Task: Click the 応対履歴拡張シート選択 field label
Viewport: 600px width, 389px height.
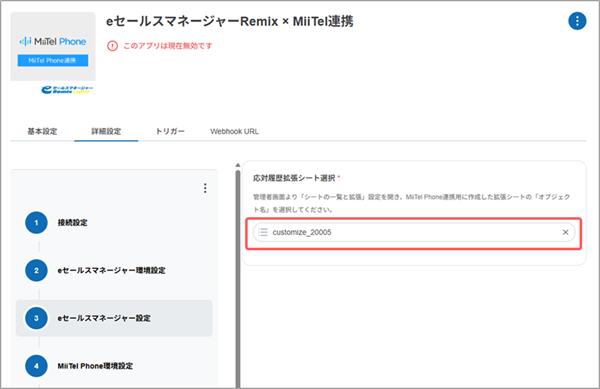Action: 294,178
